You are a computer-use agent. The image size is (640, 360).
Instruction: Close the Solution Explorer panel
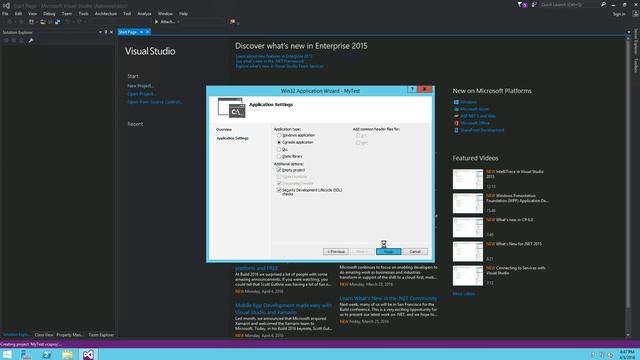(x=111, y=32)
